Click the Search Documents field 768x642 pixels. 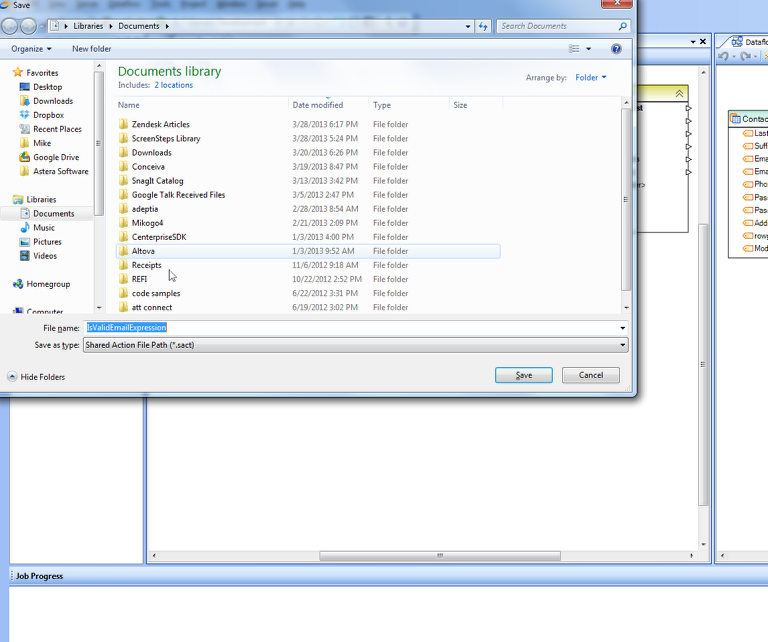(x=555, y=26)
